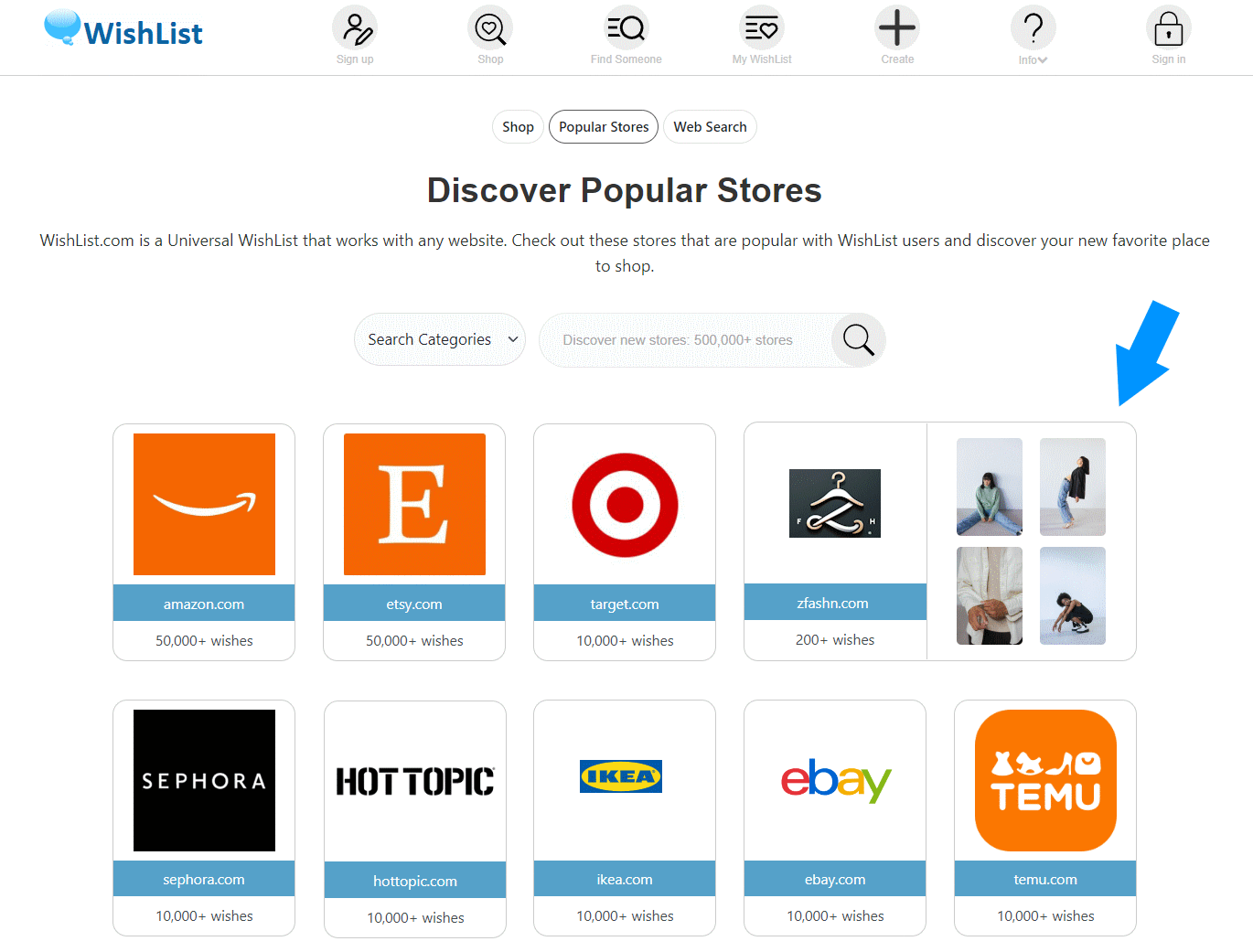
Task: Open the etsy.com store link
Action: 414,604
